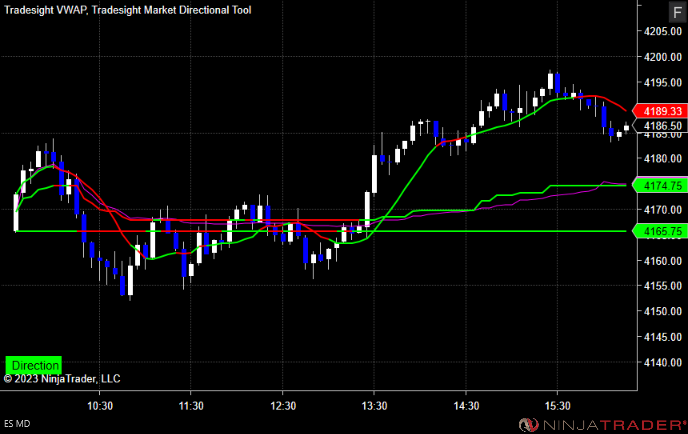Click the 15:30 time axis label

pos(557,406)
